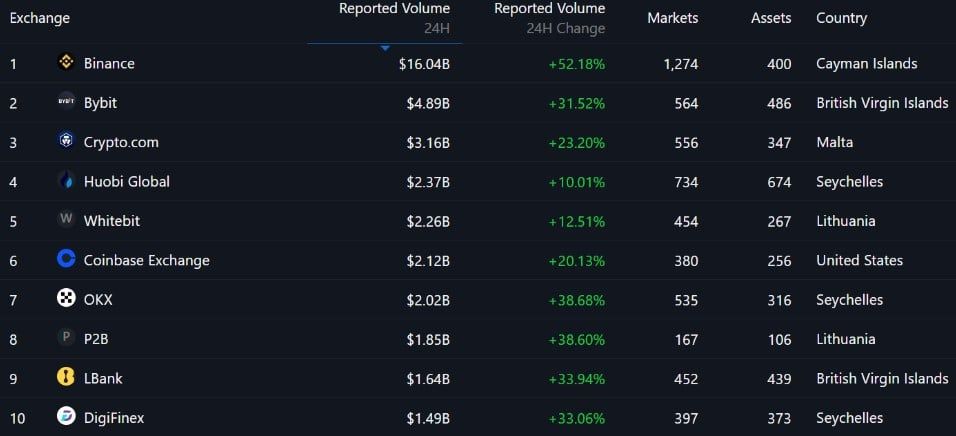Sort by Reported Volume 24H Change header
956x436 pixels.
point(550,18)
